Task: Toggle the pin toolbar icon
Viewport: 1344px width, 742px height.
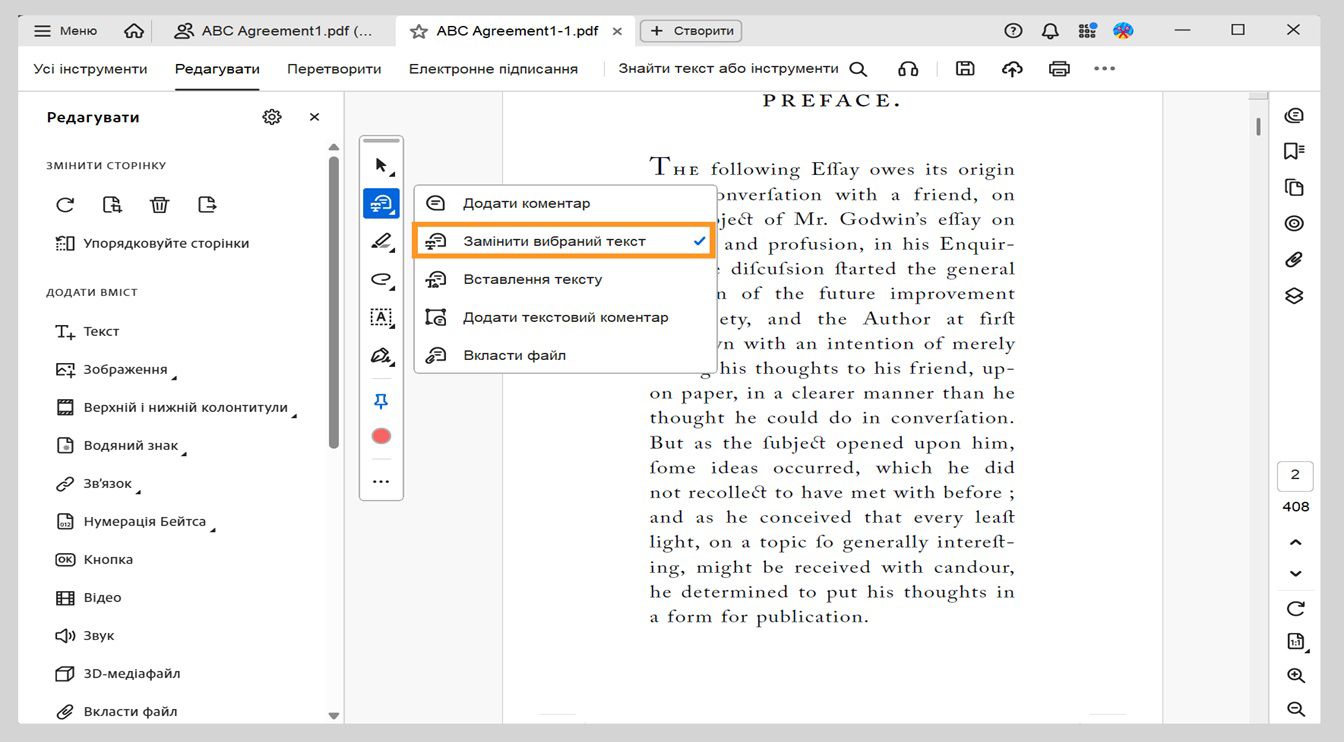Action: pos(381,401)
